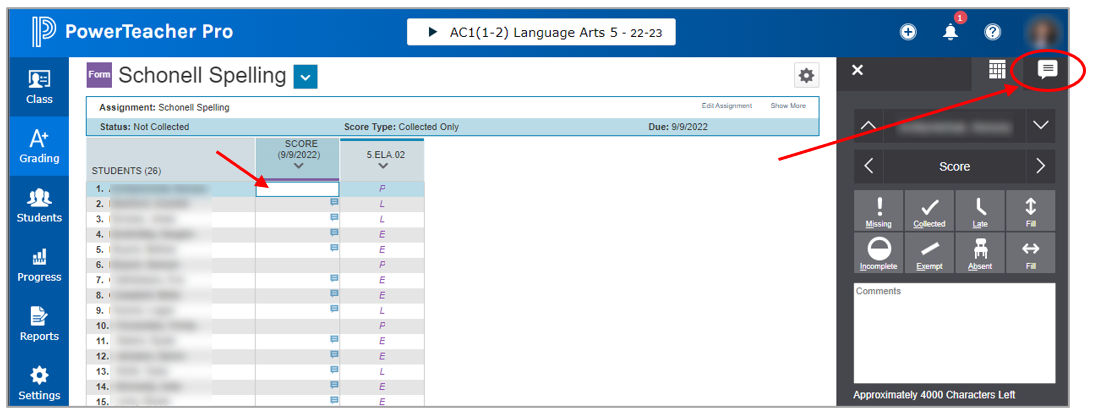
Task: Mark score as Late
Action: [980, 211]
